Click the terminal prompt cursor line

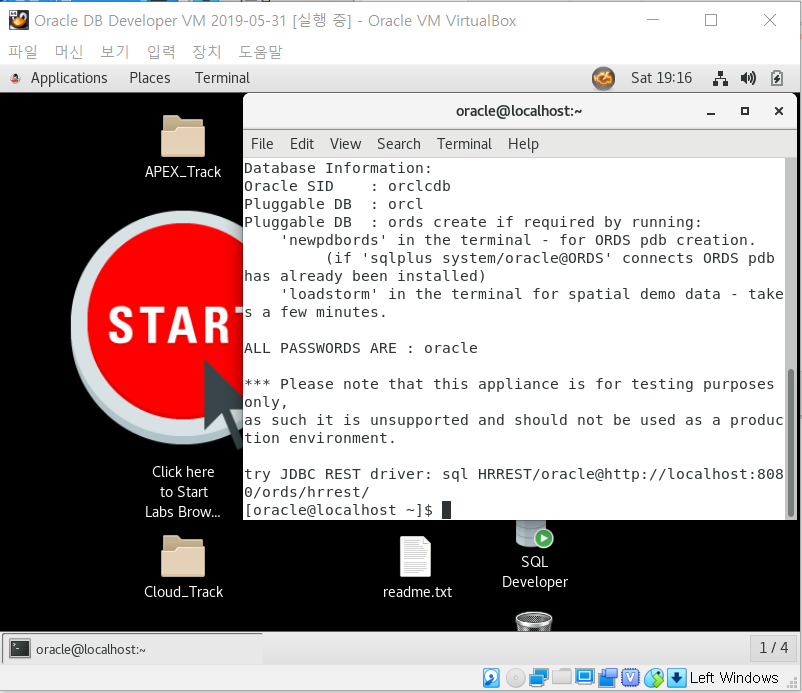pos(348,510)
